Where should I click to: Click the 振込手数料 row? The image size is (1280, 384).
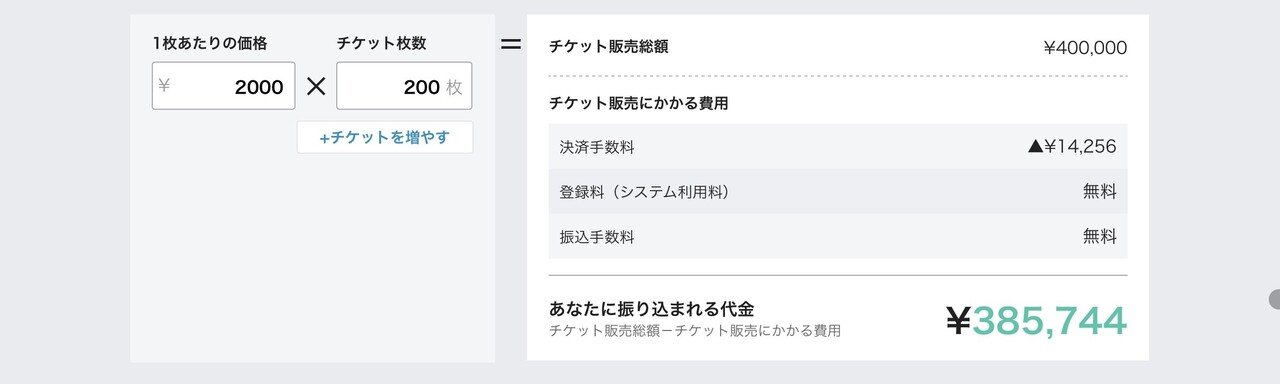tap(838, 236)
